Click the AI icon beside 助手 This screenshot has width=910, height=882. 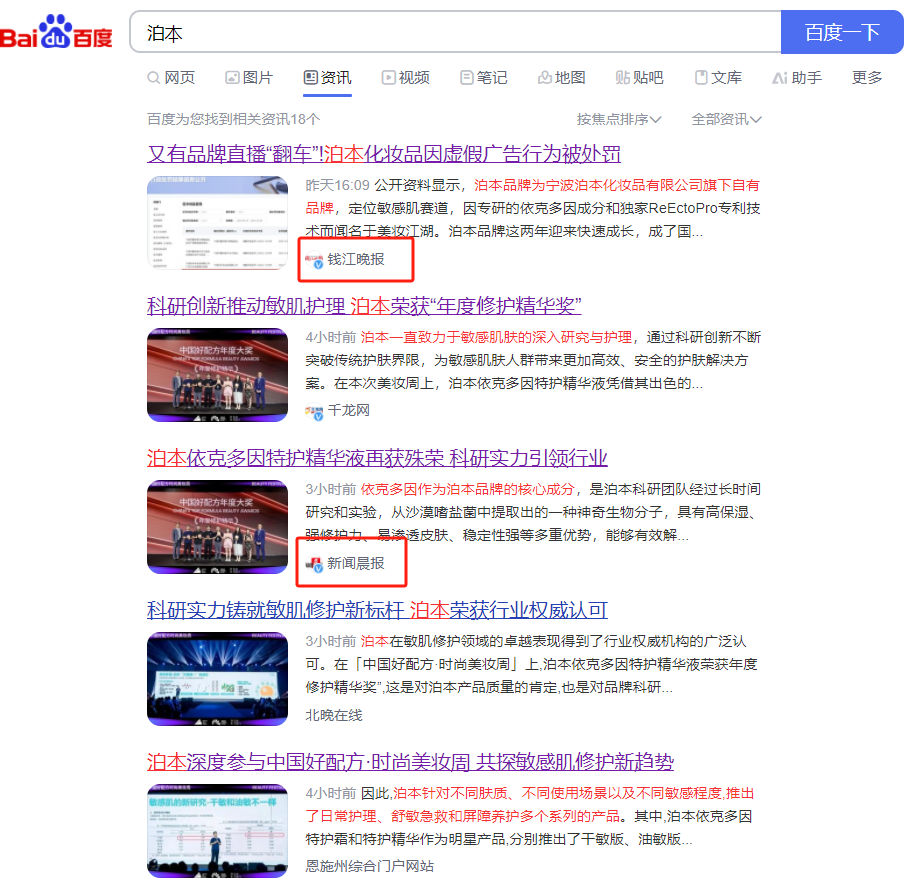point(779,78)
